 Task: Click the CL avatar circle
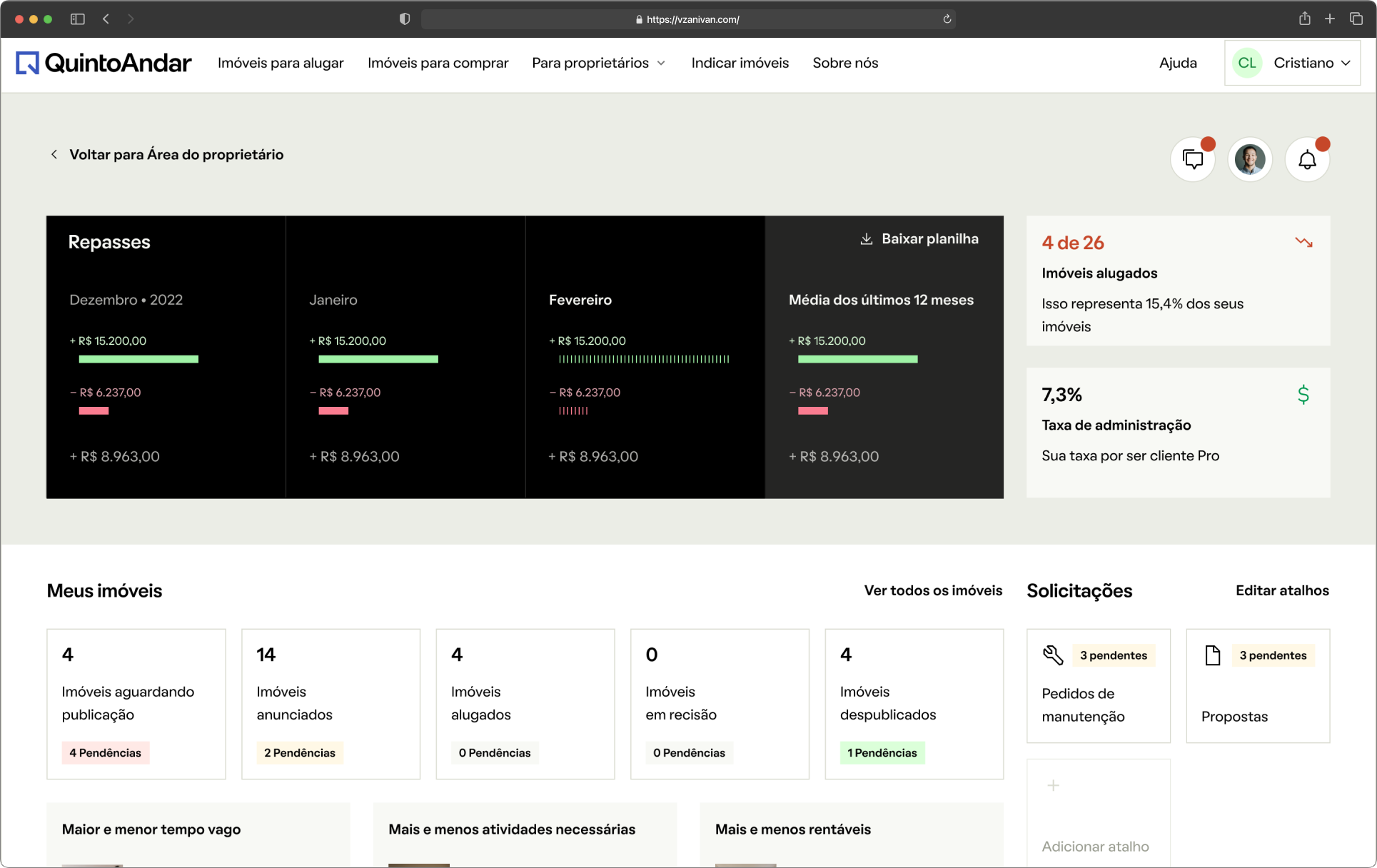(1247, 63)
